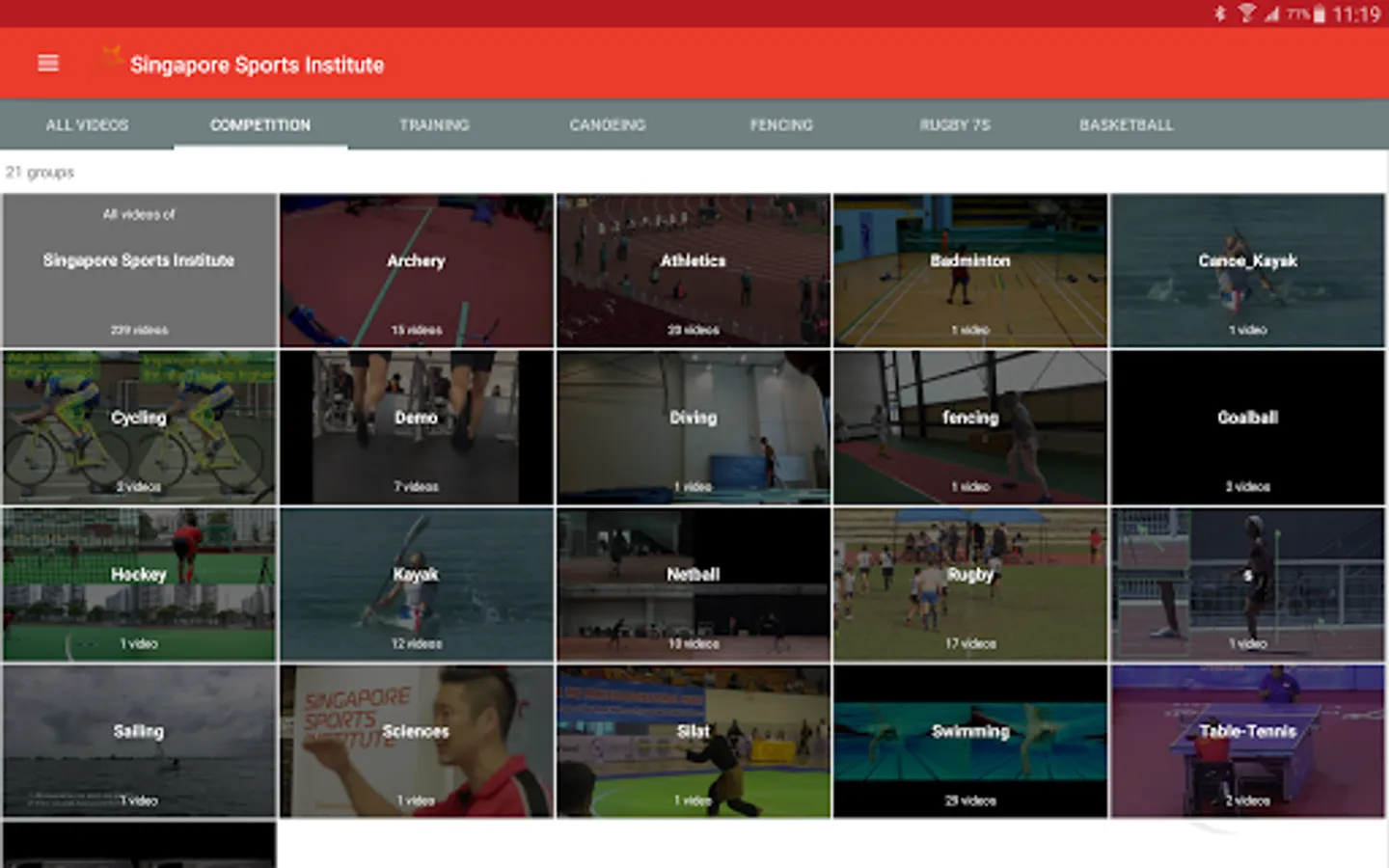Image resolution: width=1389 pixels, height=868 pixels.
Task: Click the Singapore Sports Institute header title
Action: 257,65
